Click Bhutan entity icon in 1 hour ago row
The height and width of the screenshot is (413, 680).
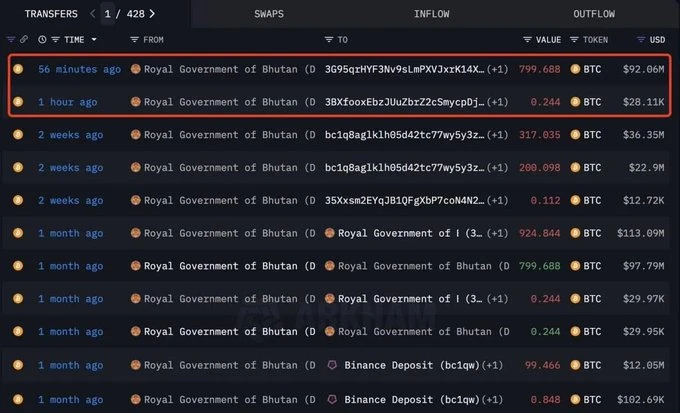135,102
